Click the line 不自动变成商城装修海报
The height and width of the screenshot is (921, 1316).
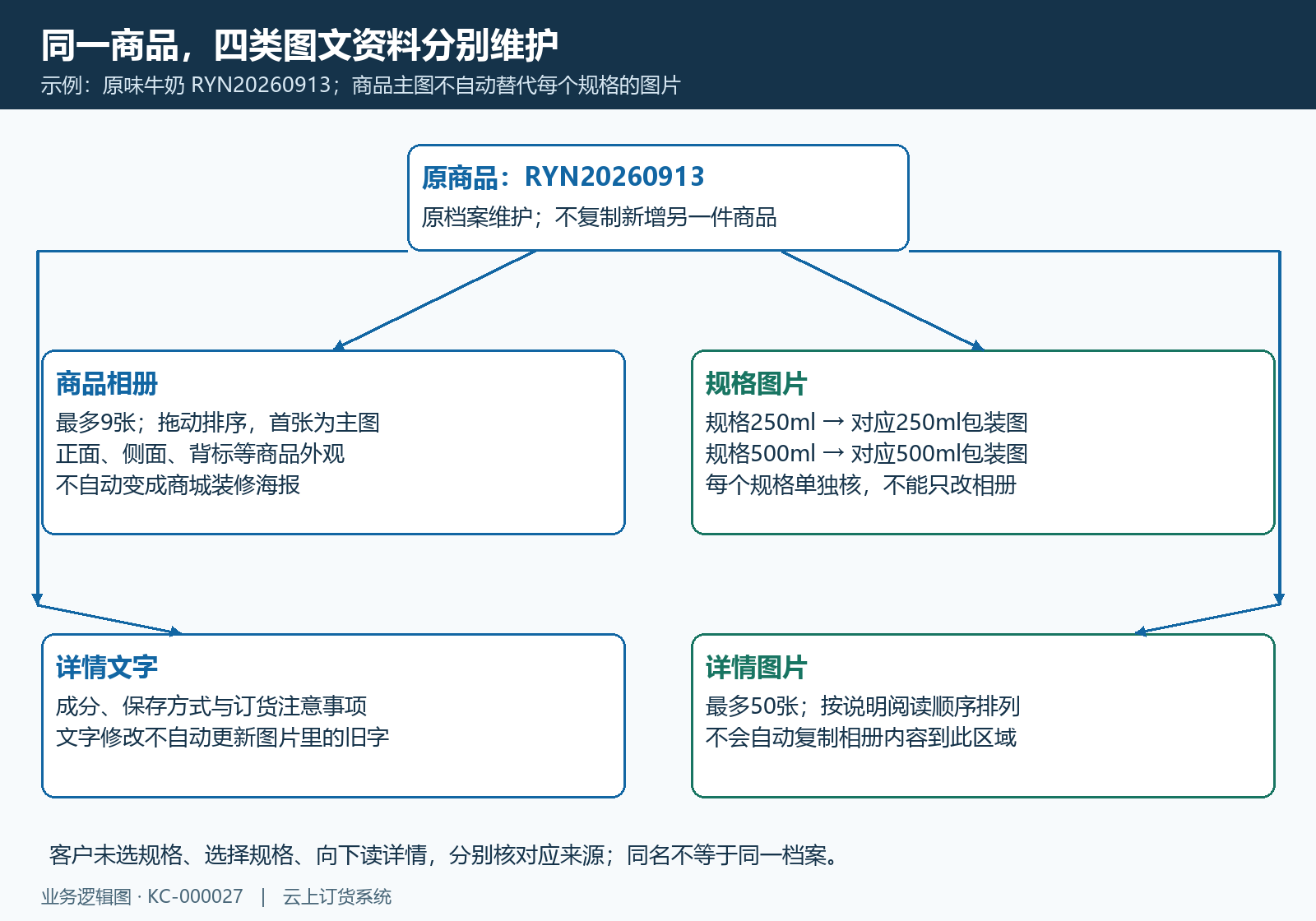[x=178, y=485]
